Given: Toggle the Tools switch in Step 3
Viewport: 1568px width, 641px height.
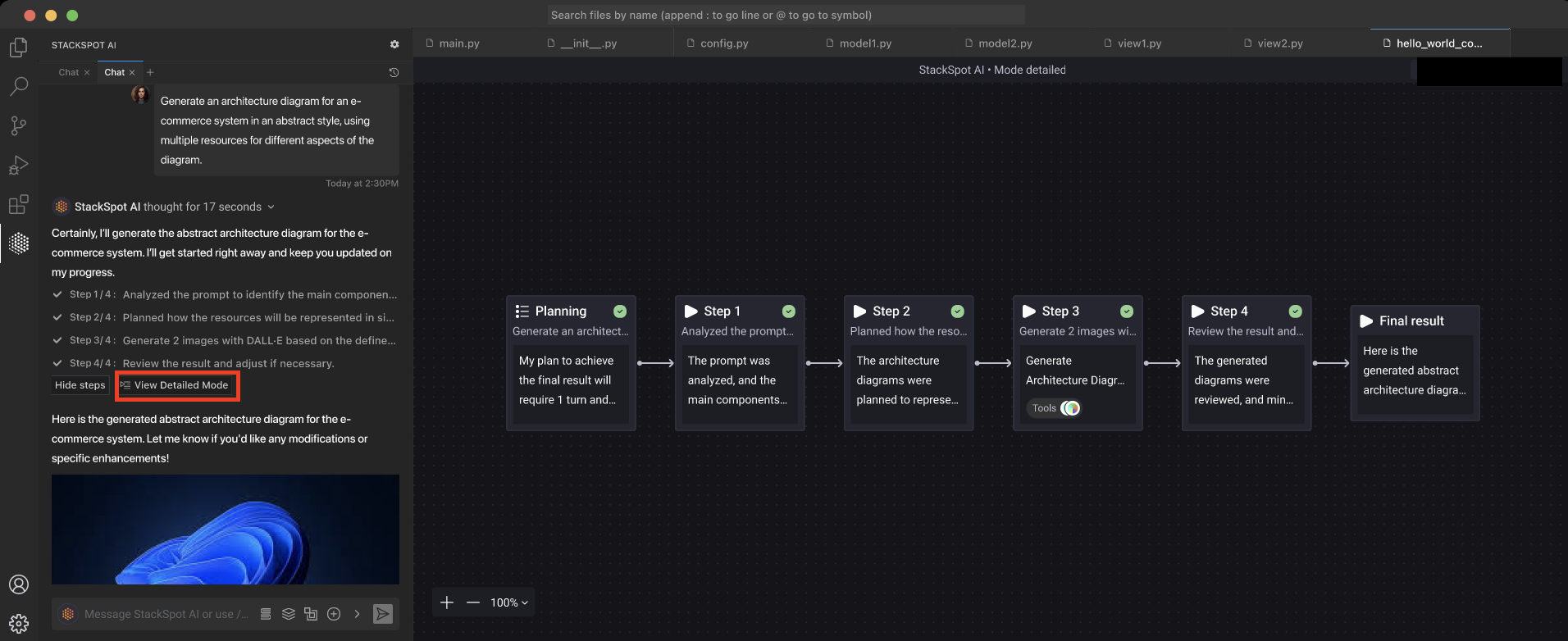Looking at the screenshot, I should point(1070,408).
